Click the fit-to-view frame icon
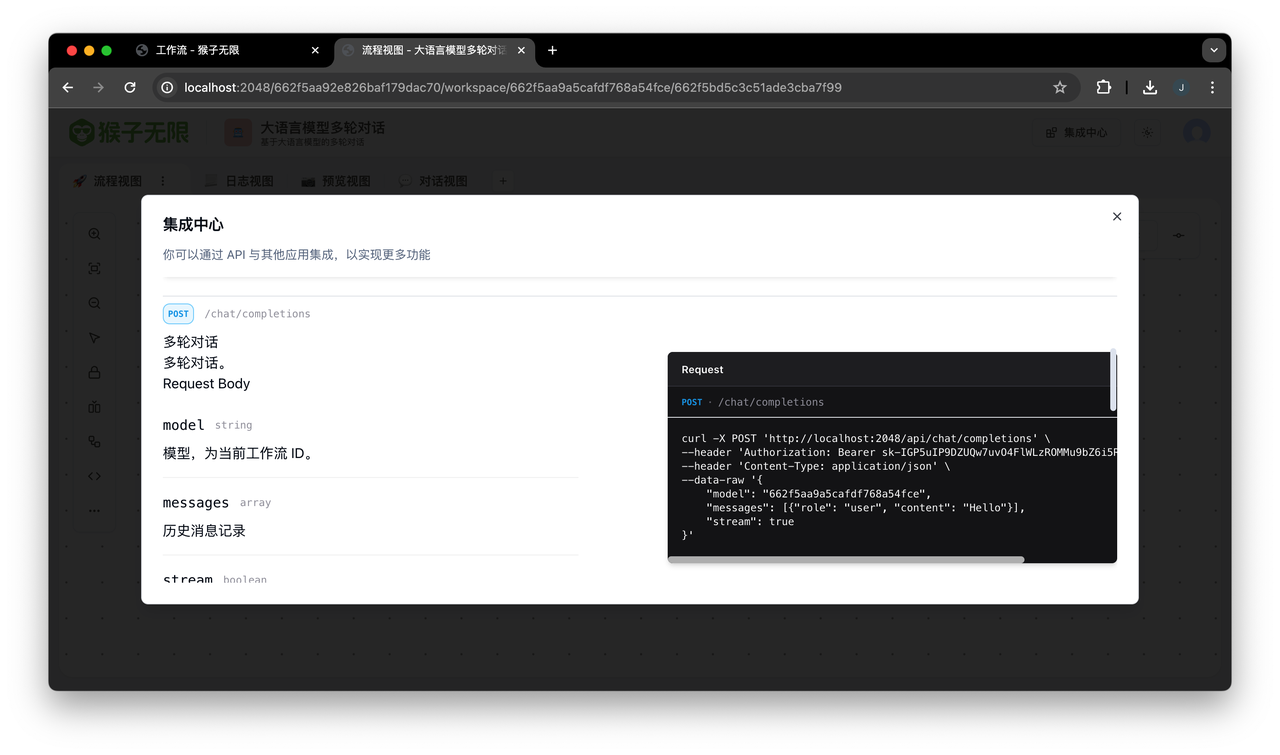The width and height of the screenshot is (1280, 755). (x=94, y=269)
